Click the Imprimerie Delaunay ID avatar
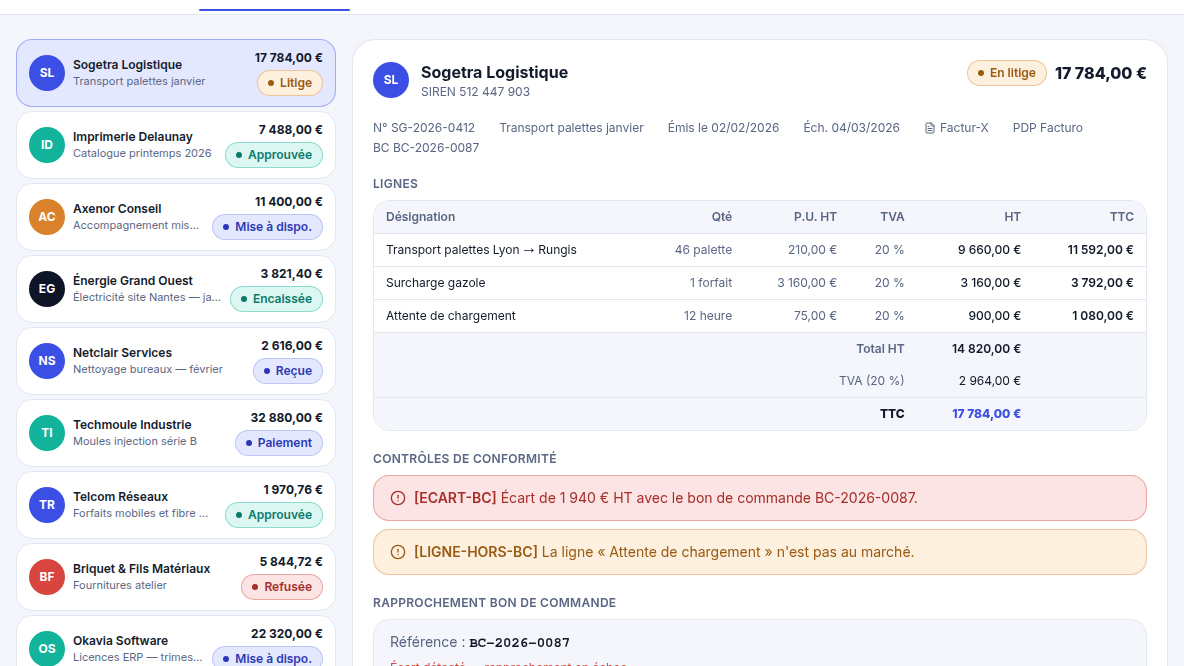 (47, 145)
